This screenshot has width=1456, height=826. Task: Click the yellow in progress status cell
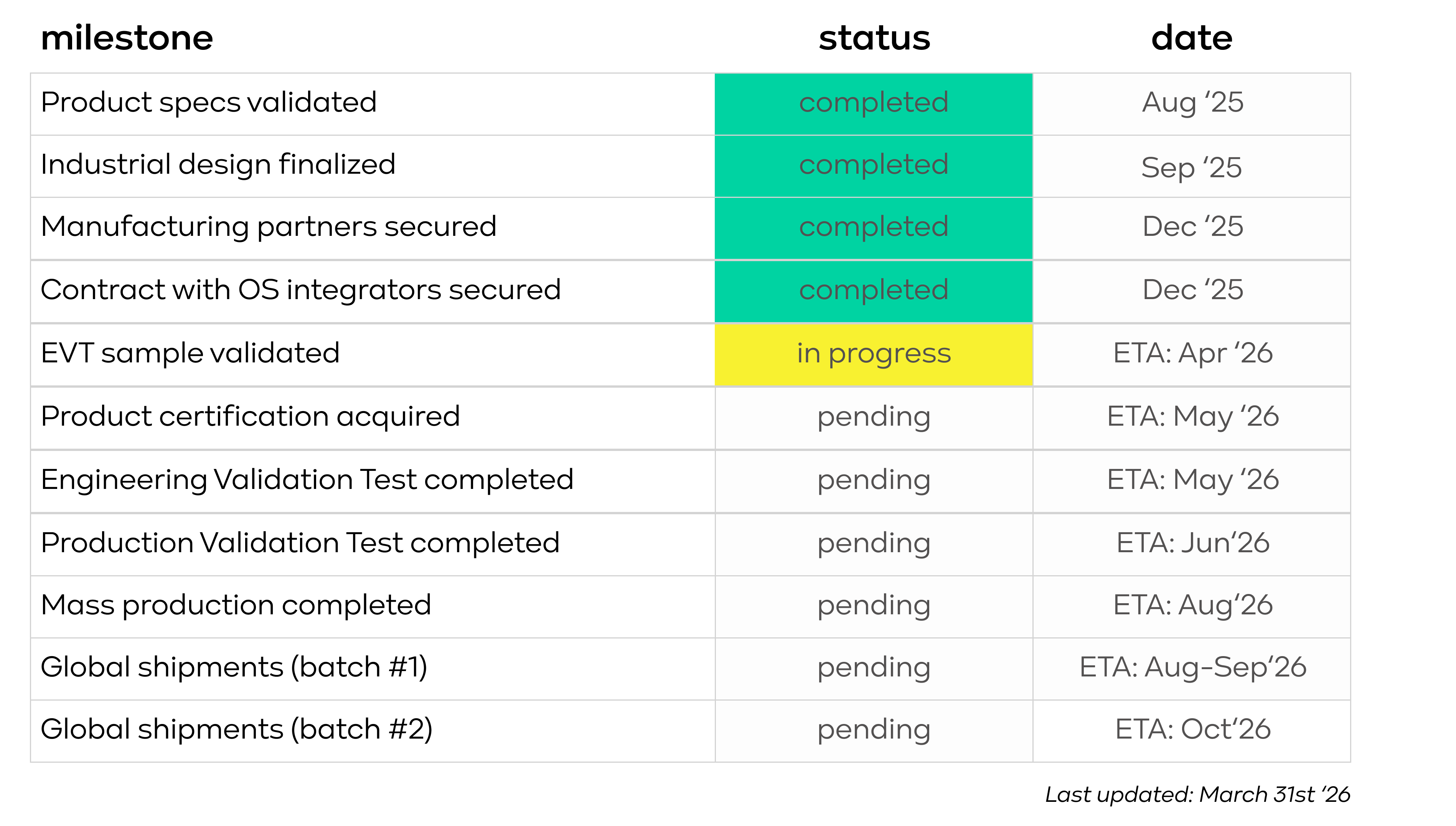tap(874, 355)
